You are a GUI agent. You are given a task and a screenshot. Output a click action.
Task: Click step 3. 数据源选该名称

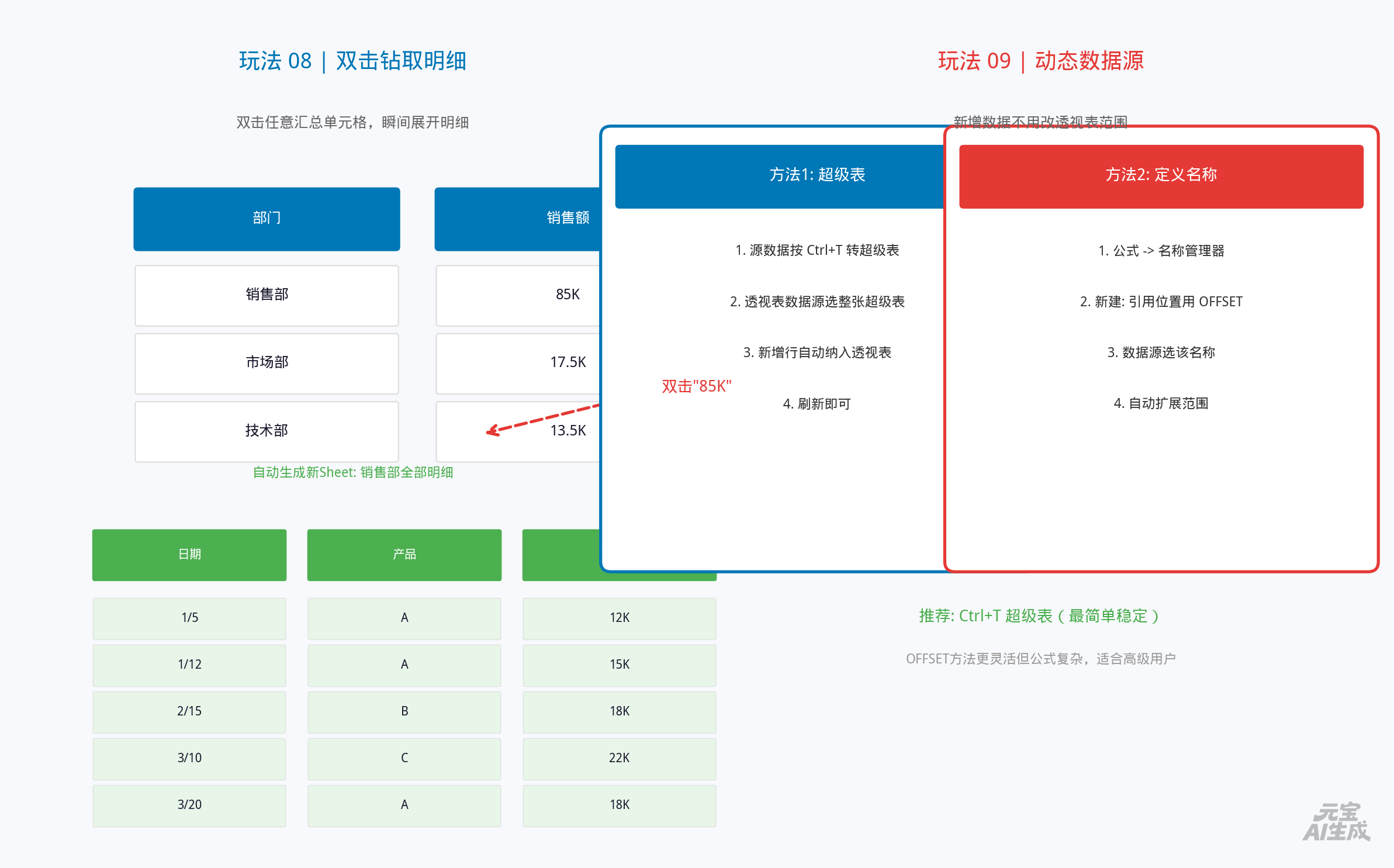pyautogui.click(x=1161, y=352)
